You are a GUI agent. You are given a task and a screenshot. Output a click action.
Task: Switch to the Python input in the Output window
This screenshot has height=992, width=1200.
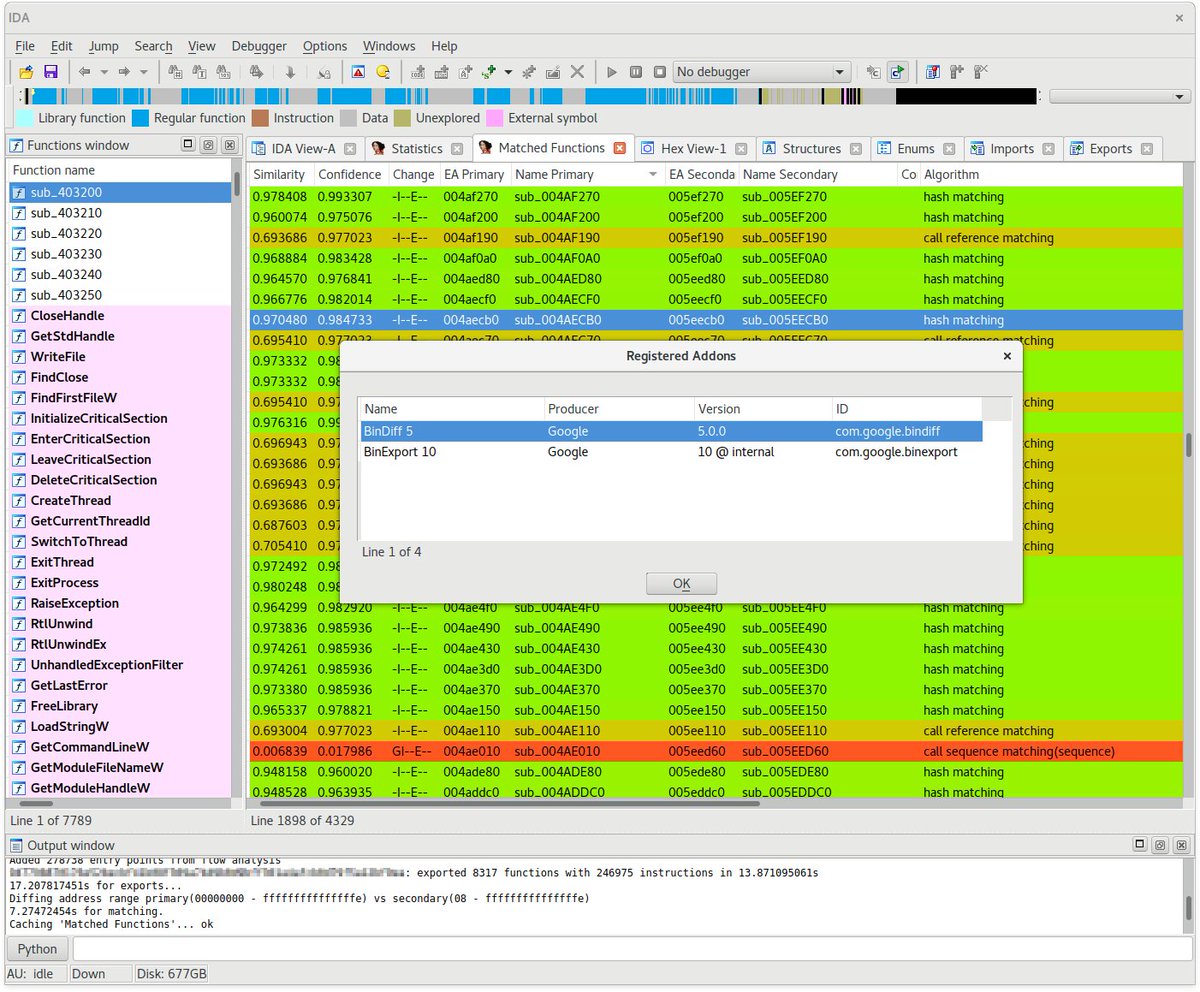pyautogui.click(x=37, y=948)
